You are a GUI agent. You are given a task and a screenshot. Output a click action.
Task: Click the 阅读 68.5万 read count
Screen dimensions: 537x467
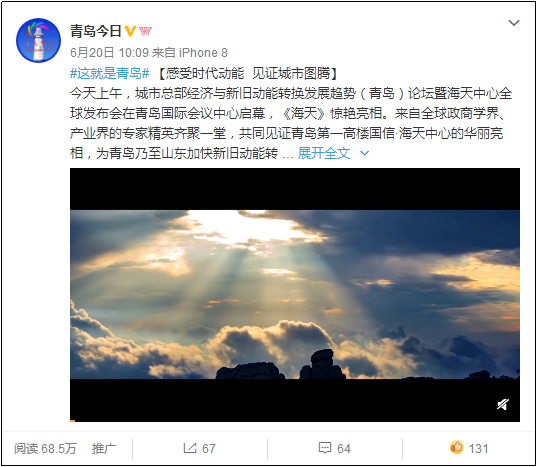click(45, 449)
